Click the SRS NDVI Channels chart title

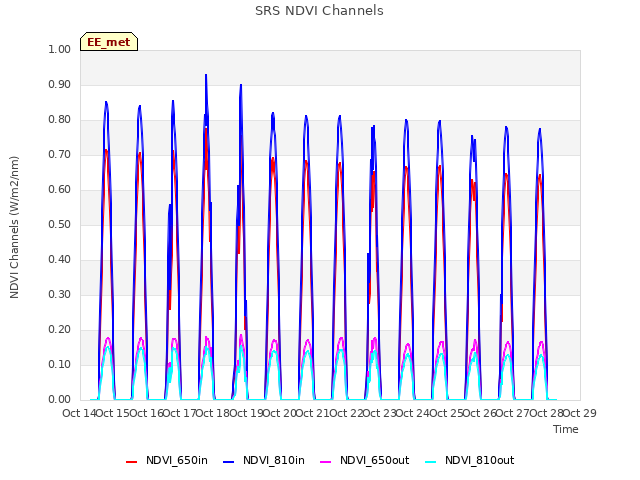(319, 11)
